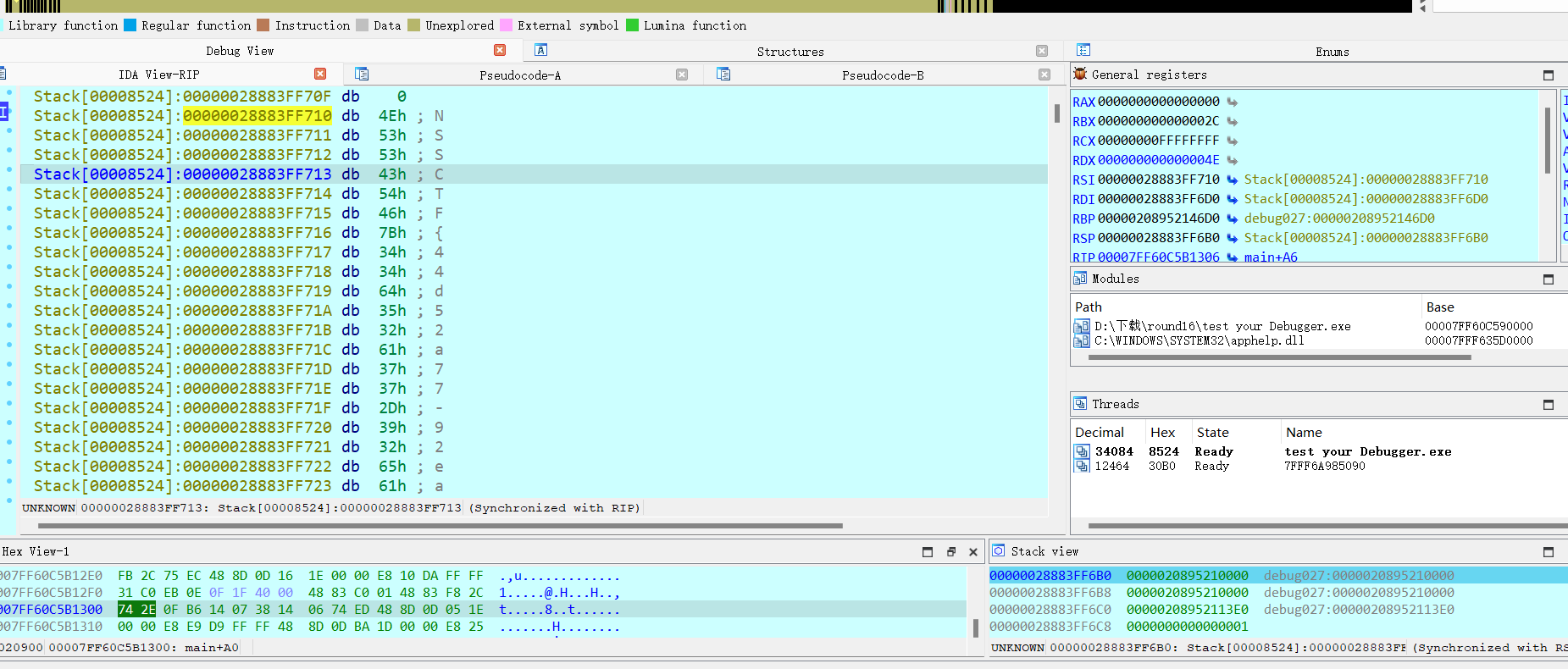
Task: Jump to the RDI register address arrow
Action: pos(1233,199)
